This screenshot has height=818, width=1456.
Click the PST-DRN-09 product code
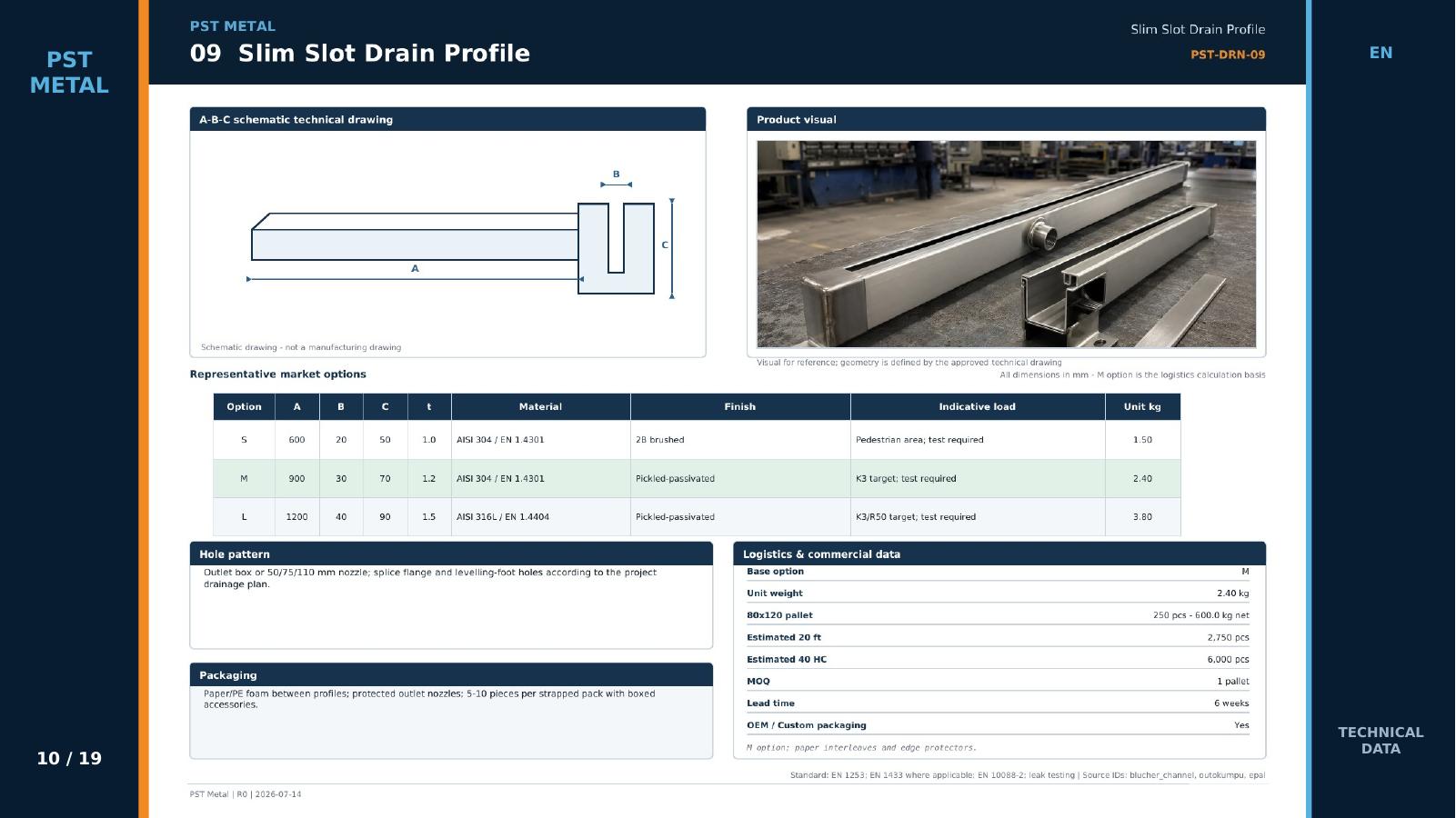pos(1228,55)
